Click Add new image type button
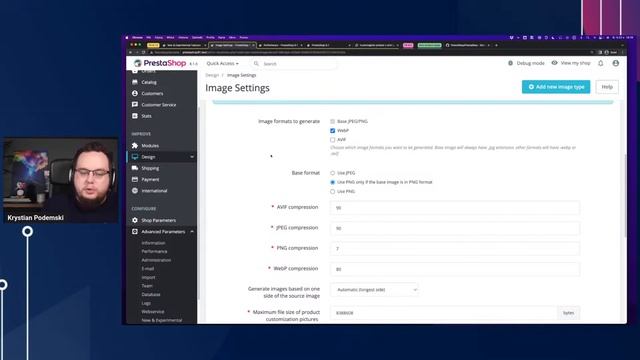640x360 pixels. coord(556,87)
